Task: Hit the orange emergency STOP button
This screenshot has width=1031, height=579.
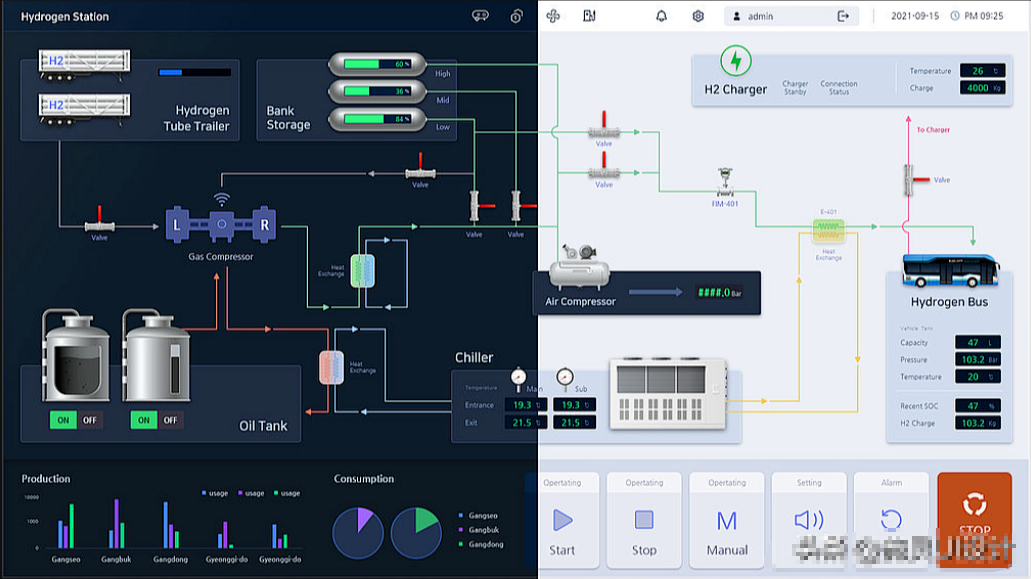Action: click(974, 519)
